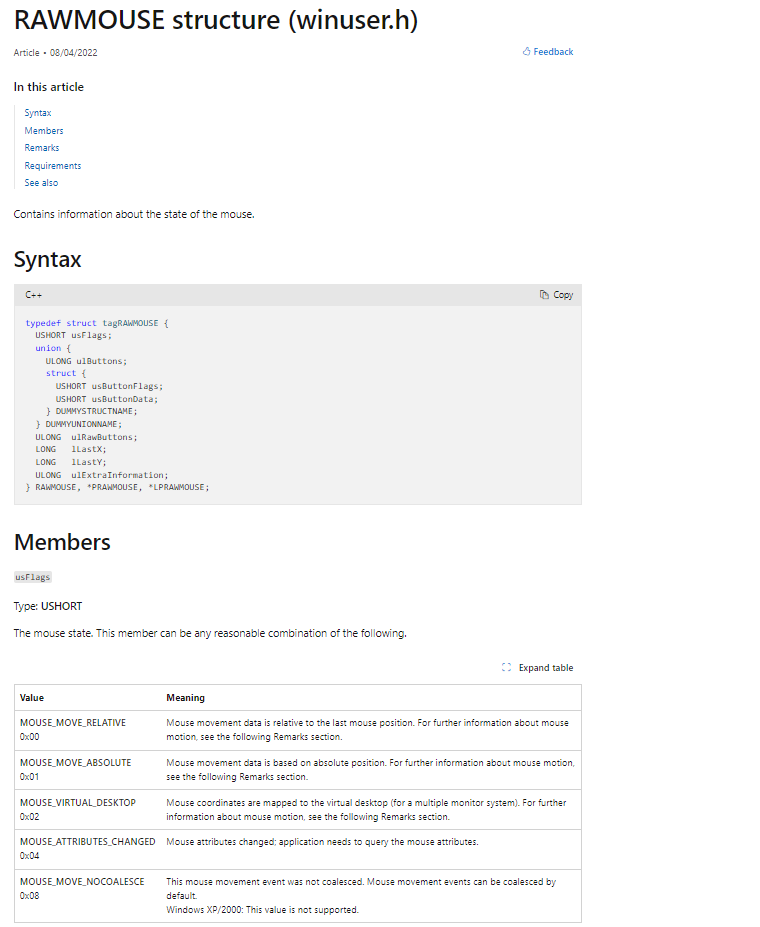Click the Feedback button
Viewport: 760px width, 927px height.
(548, 52)
